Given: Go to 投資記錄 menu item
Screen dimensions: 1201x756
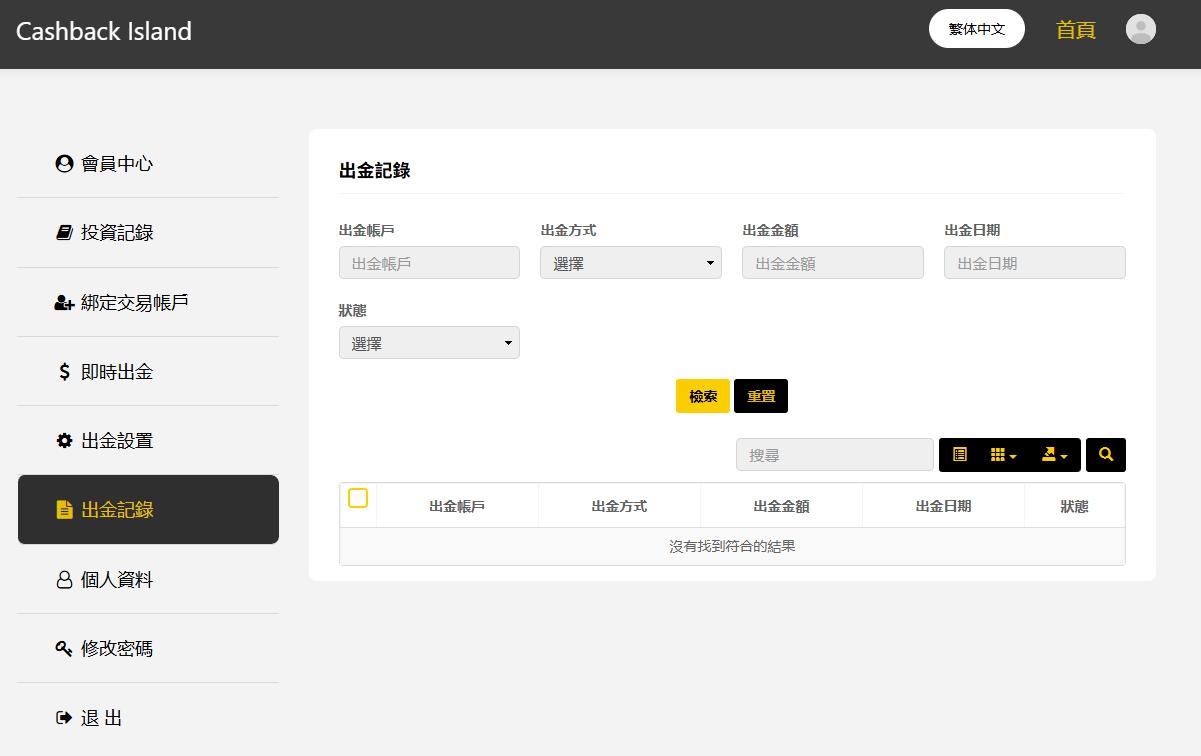Looking at the screenshot, I should tap(148, 233).
